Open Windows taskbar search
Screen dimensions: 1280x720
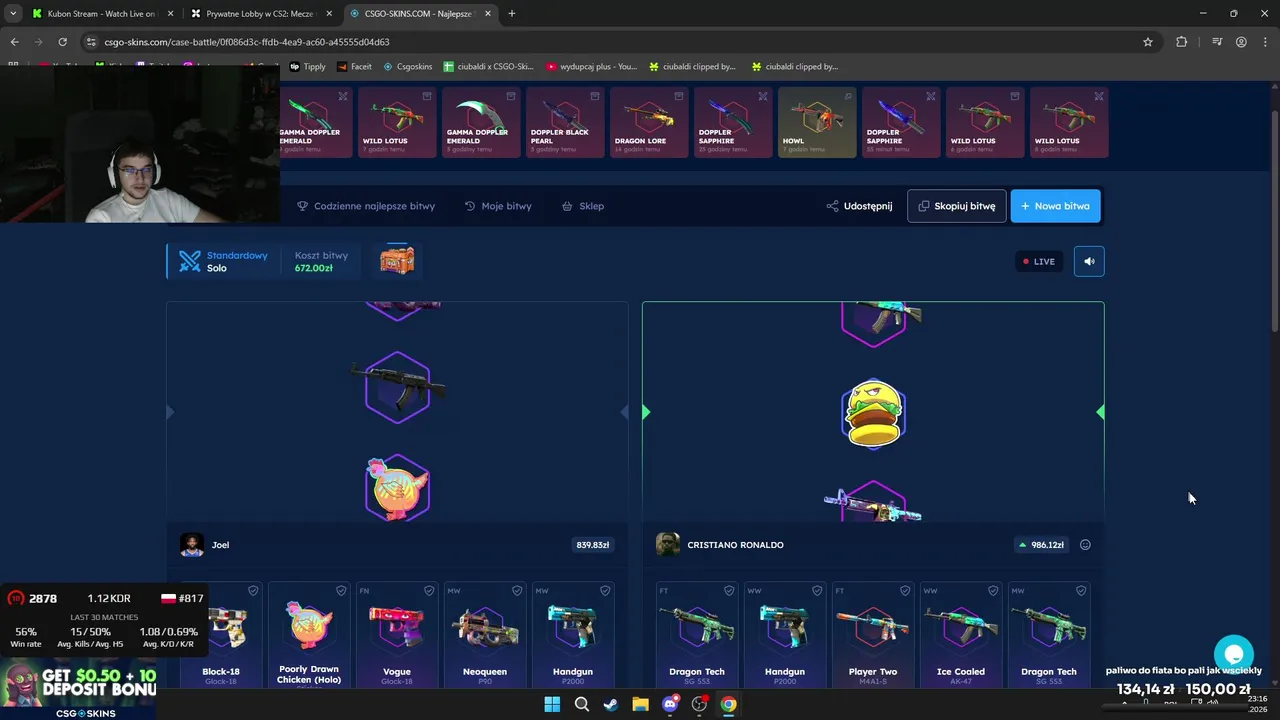tap(581, 704)
